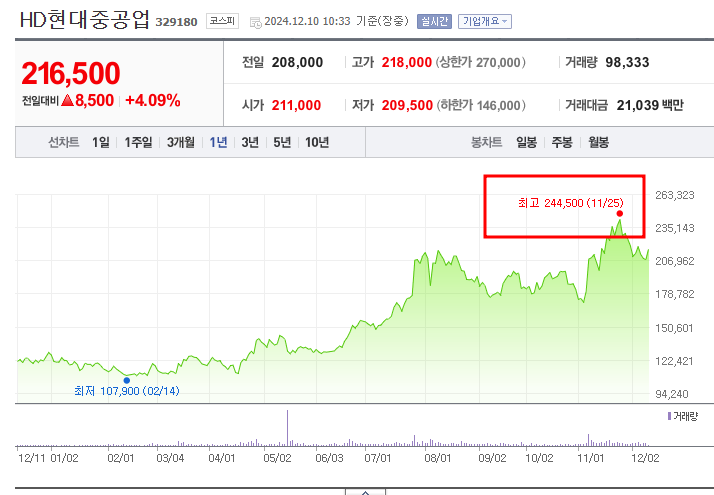The image size is (714, 495).
Task: Click the 봉차트 label
Action: (x=486, y=143)
